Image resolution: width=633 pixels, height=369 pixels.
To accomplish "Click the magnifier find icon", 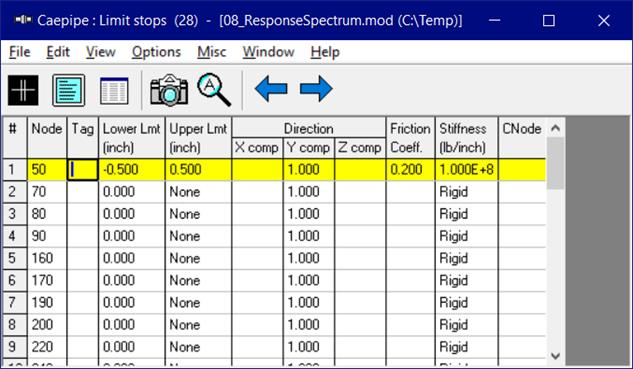I will 214,90.
